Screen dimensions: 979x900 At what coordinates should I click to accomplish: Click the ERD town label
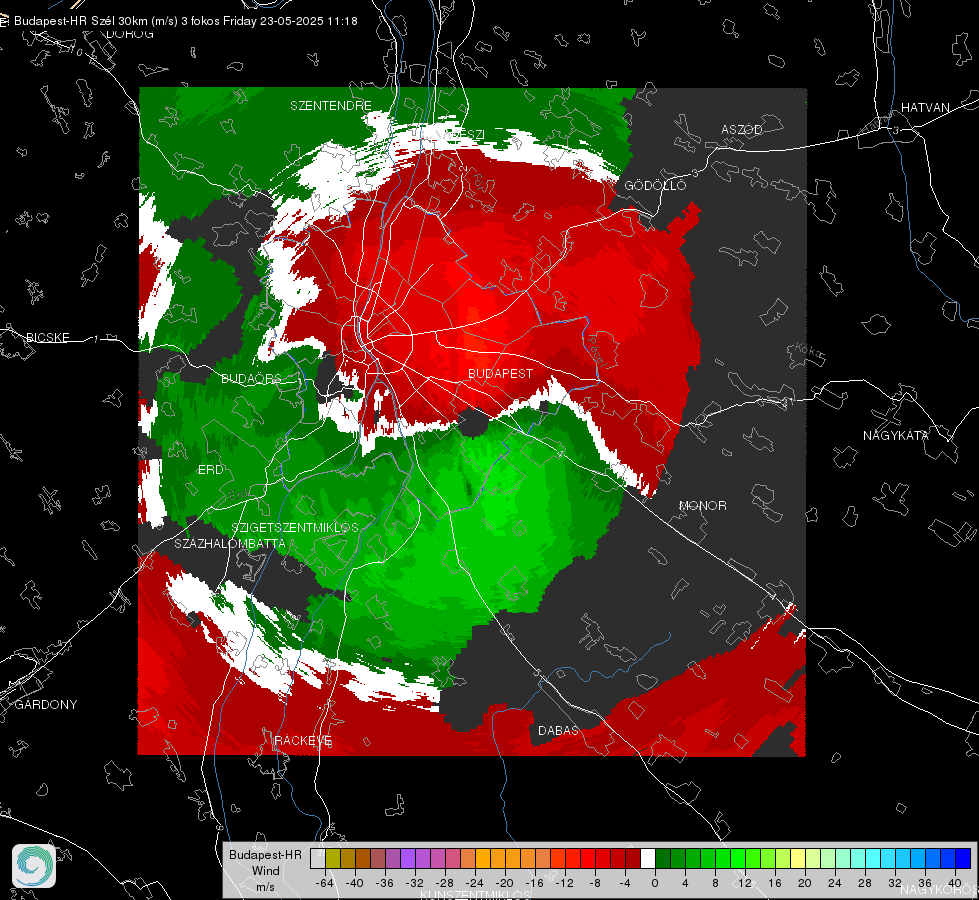pos(210,470)
